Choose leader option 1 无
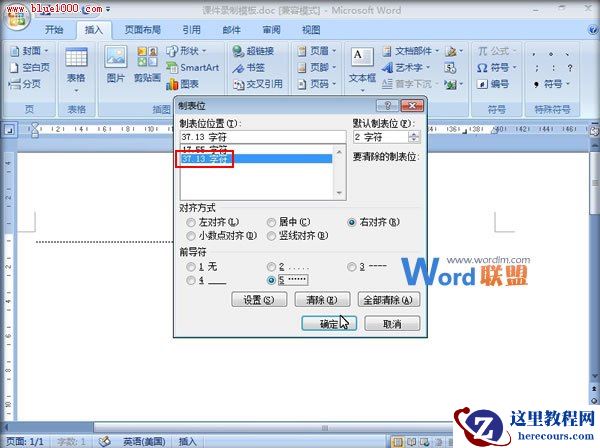600x448 pixels. tap(202, 266)
